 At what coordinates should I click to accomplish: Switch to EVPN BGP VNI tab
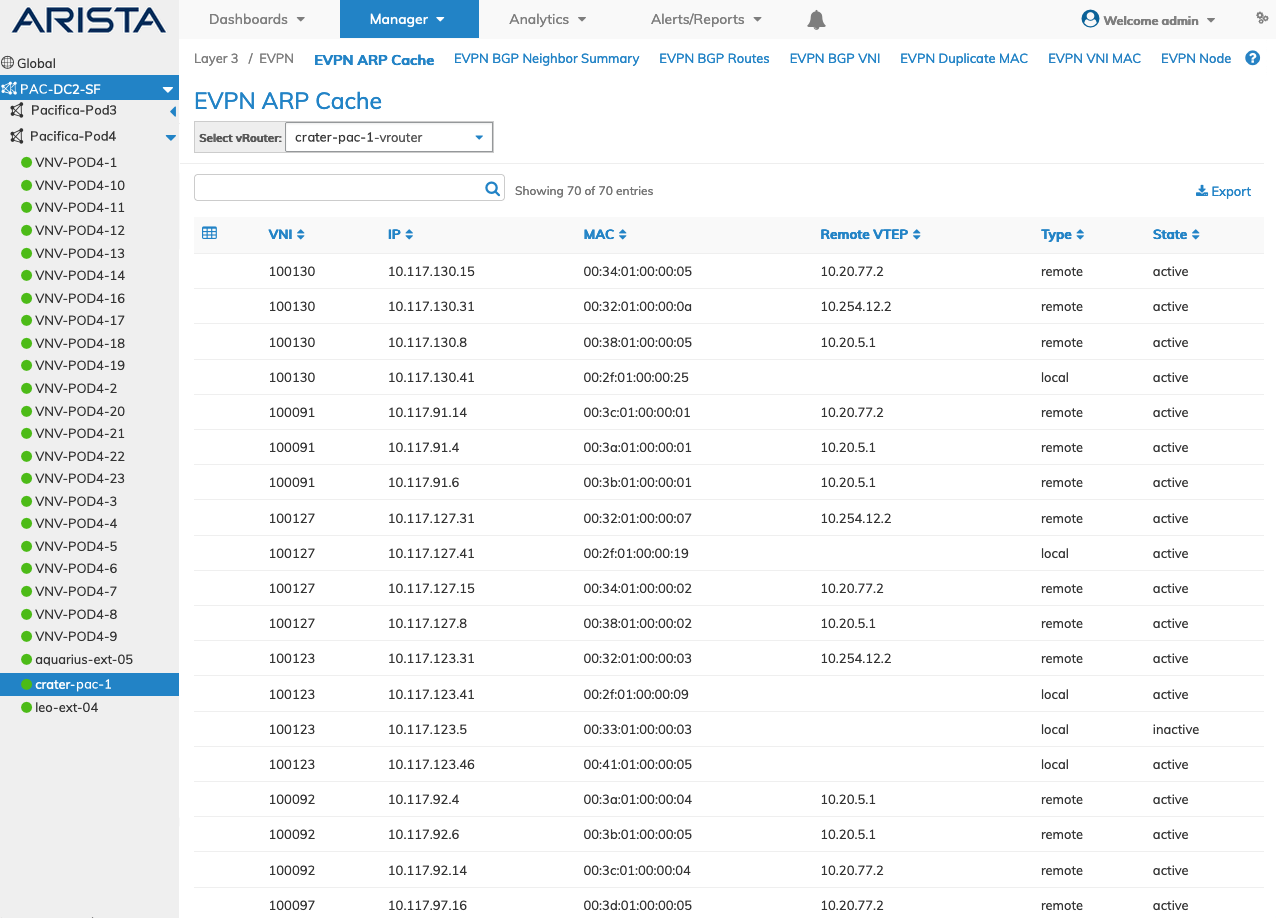pos(835,59)
